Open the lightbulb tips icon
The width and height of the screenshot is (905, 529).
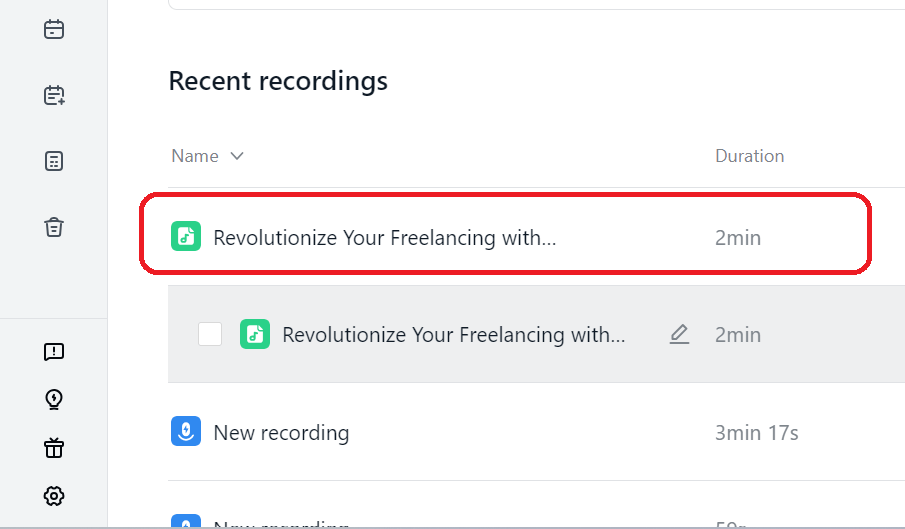54,399
